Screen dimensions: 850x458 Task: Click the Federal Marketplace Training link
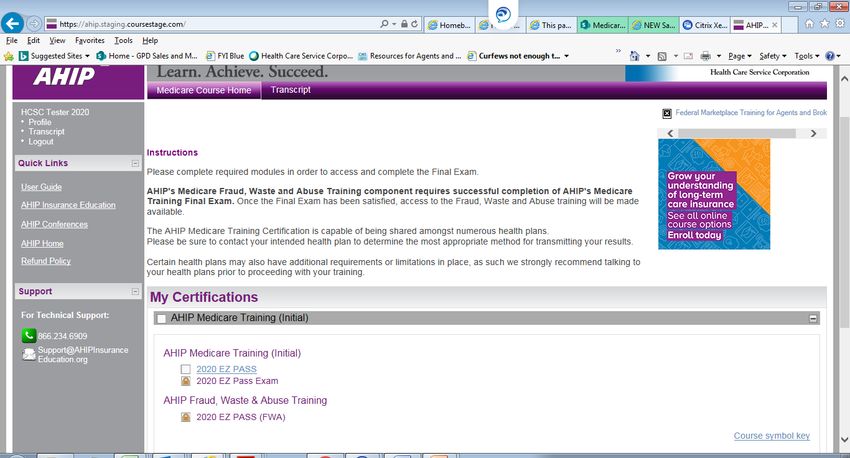tap(751, 113)
